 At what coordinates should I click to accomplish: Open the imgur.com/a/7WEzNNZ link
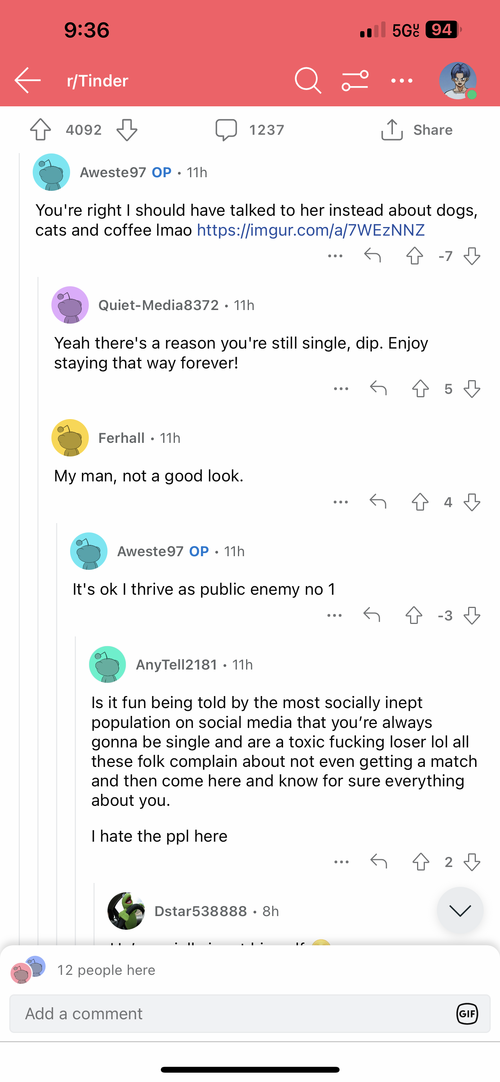(x=310, y=230)
